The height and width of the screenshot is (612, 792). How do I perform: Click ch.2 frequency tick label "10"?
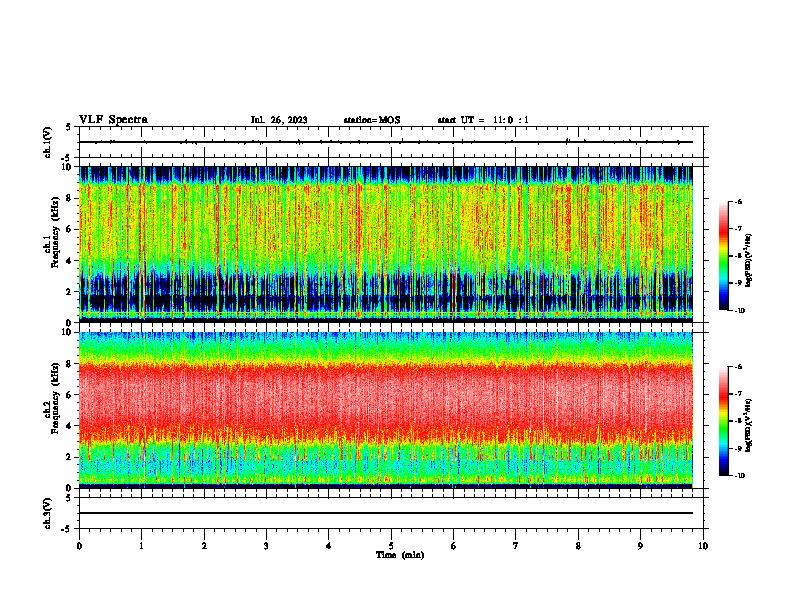(x=67, y=332)
